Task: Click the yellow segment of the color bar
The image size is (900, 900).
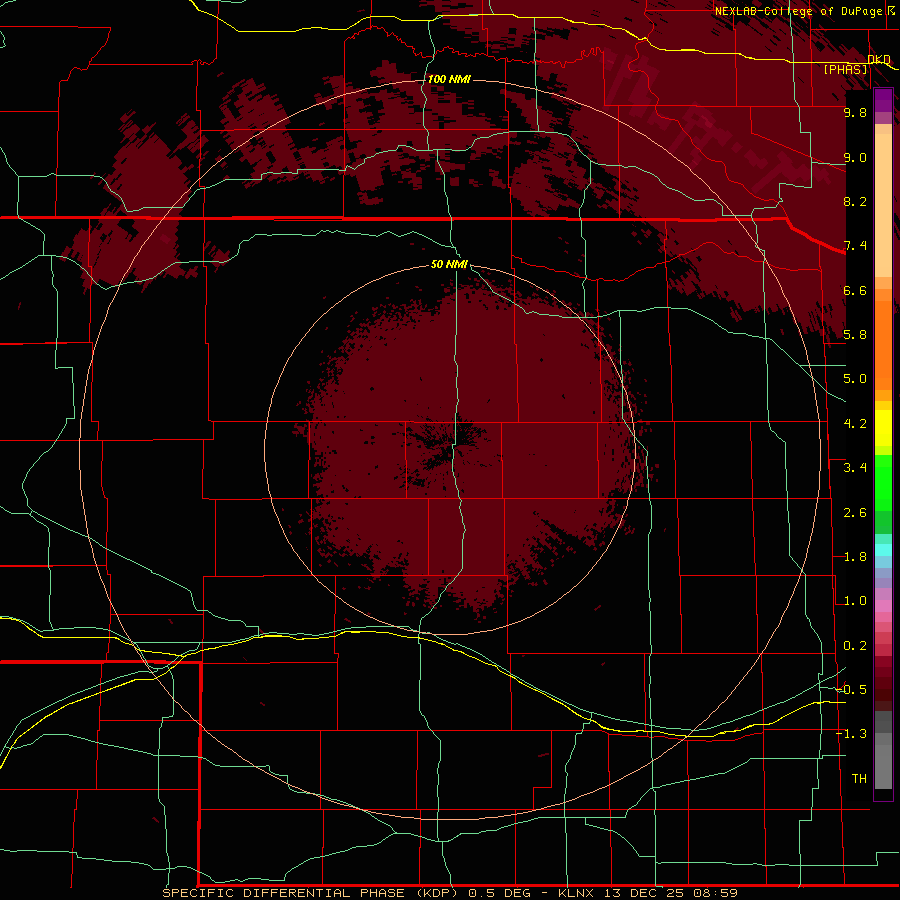Action: [883, 428]
